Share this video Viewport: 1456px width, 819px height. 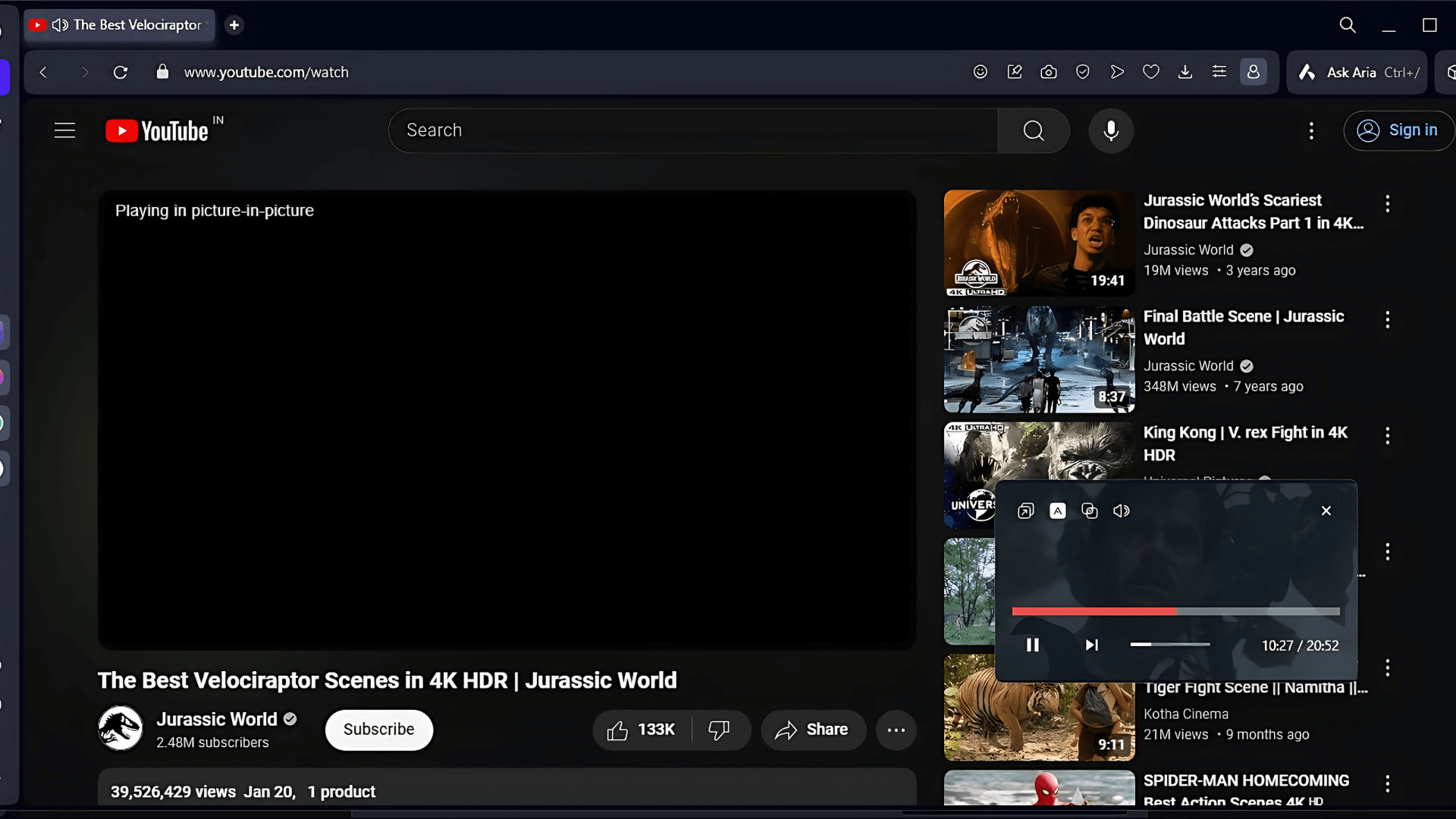[813, 730]
